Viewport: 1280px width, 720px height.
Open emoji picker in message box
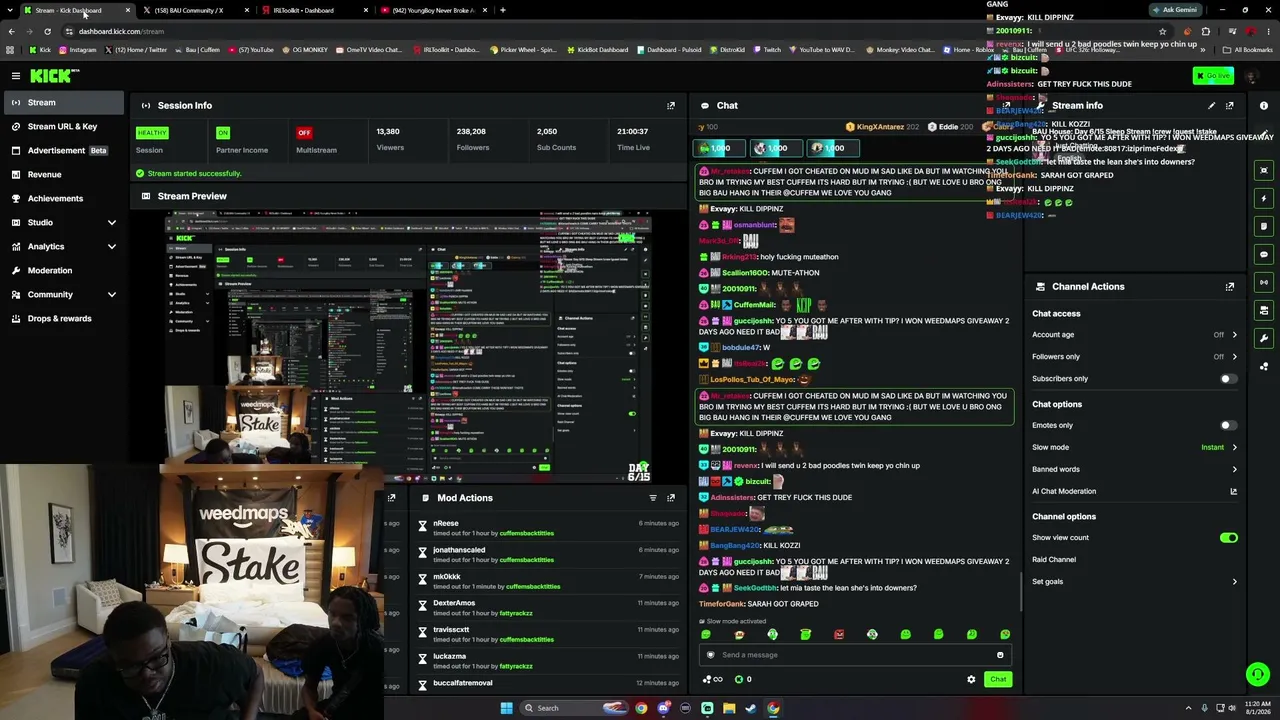[x=1000, y=655]
